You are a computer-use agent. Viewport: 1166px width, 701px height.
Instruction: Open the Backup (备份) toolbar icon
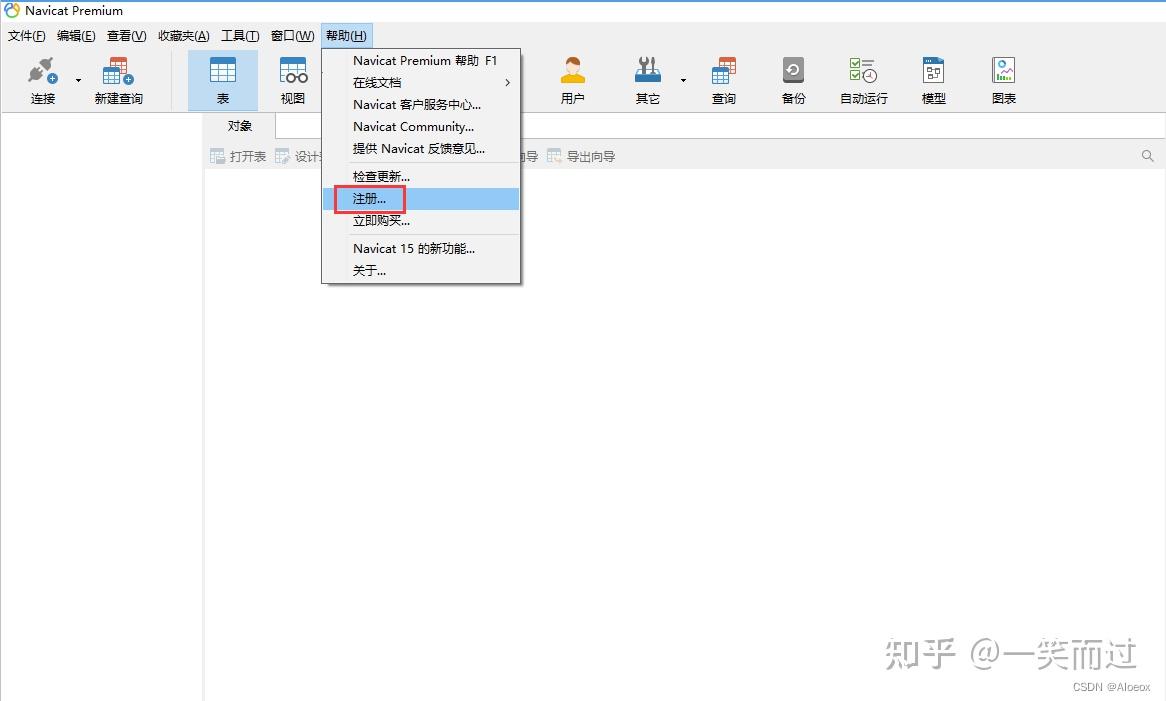tap(793, 71)
